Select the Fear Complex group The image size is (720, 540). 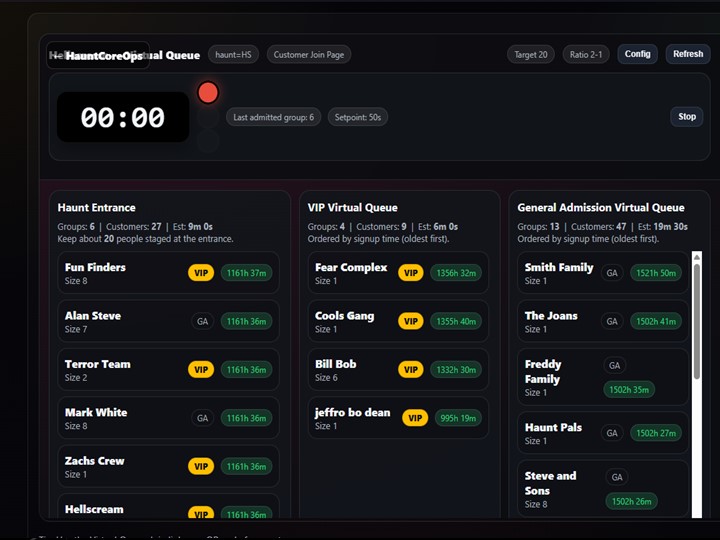point(398,272)
